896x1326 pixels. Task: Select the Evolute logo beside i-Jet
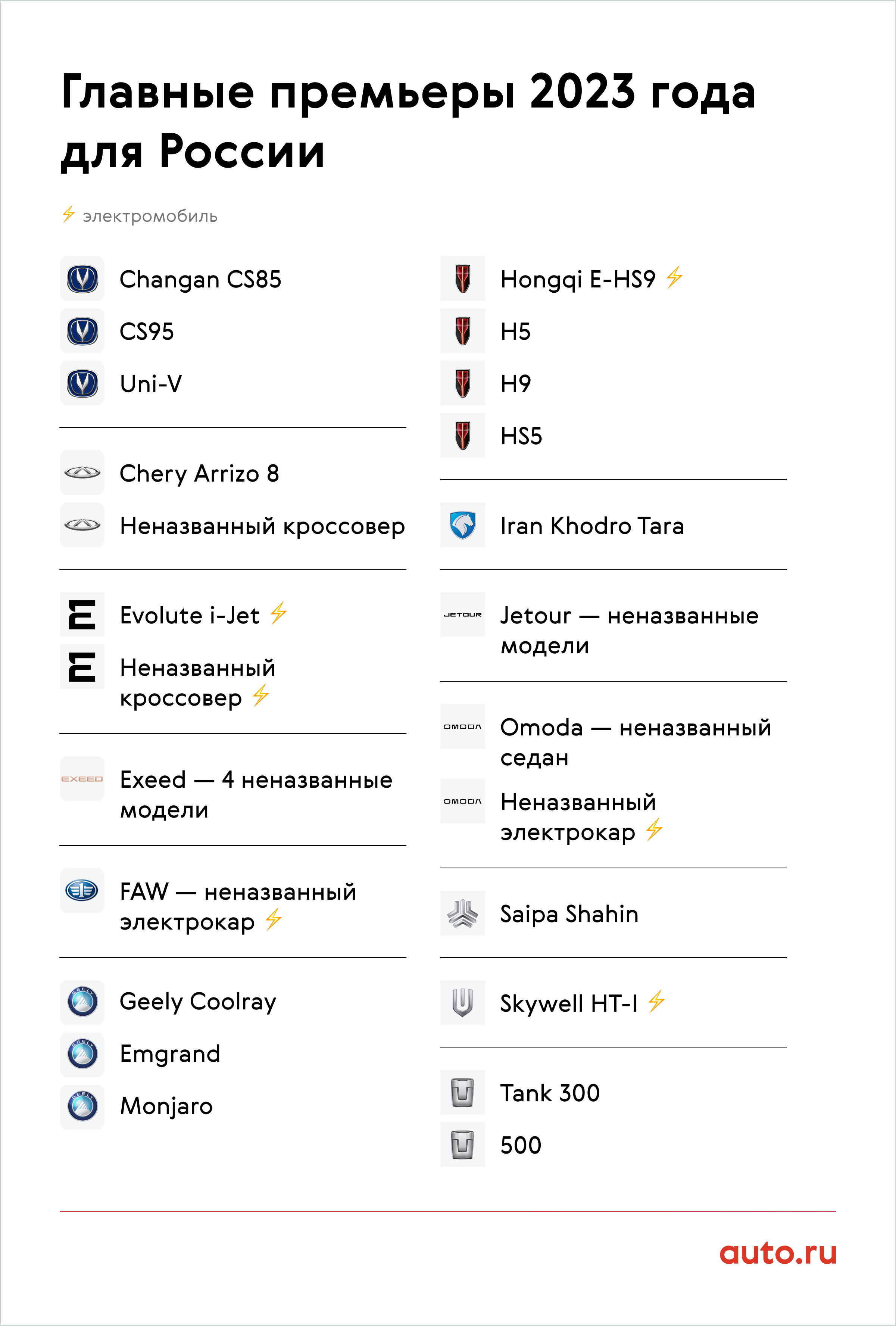(82, 614)
